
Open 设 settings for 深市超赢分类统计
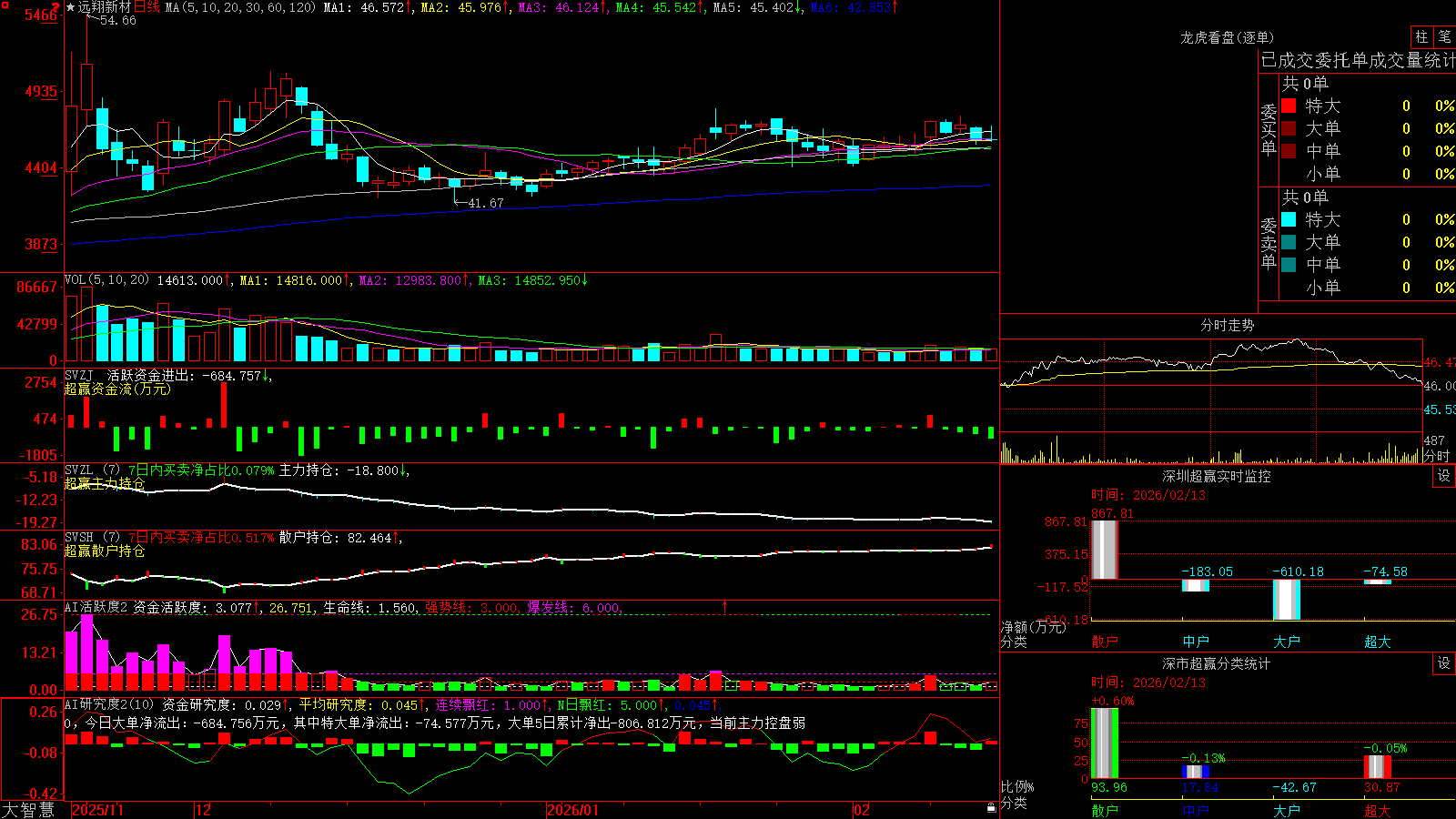(1444, 663)
